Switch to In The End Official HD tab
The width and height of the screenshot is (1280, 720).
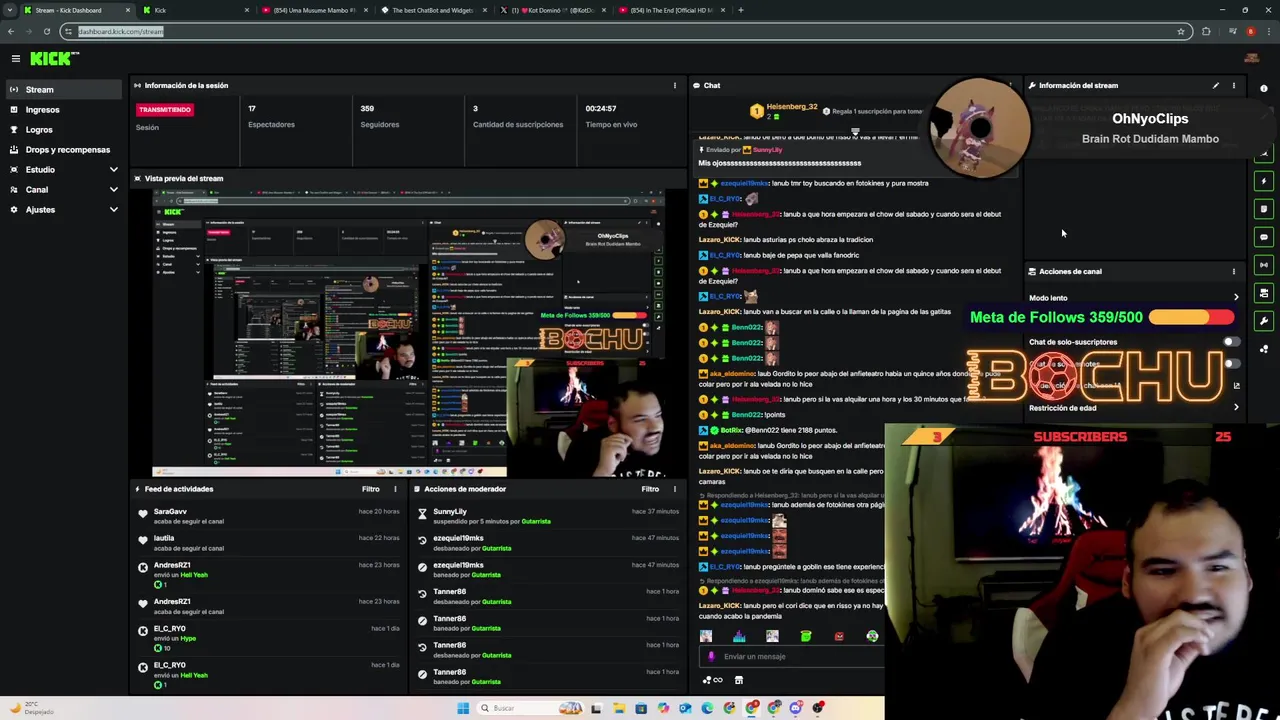pos(671,10)
